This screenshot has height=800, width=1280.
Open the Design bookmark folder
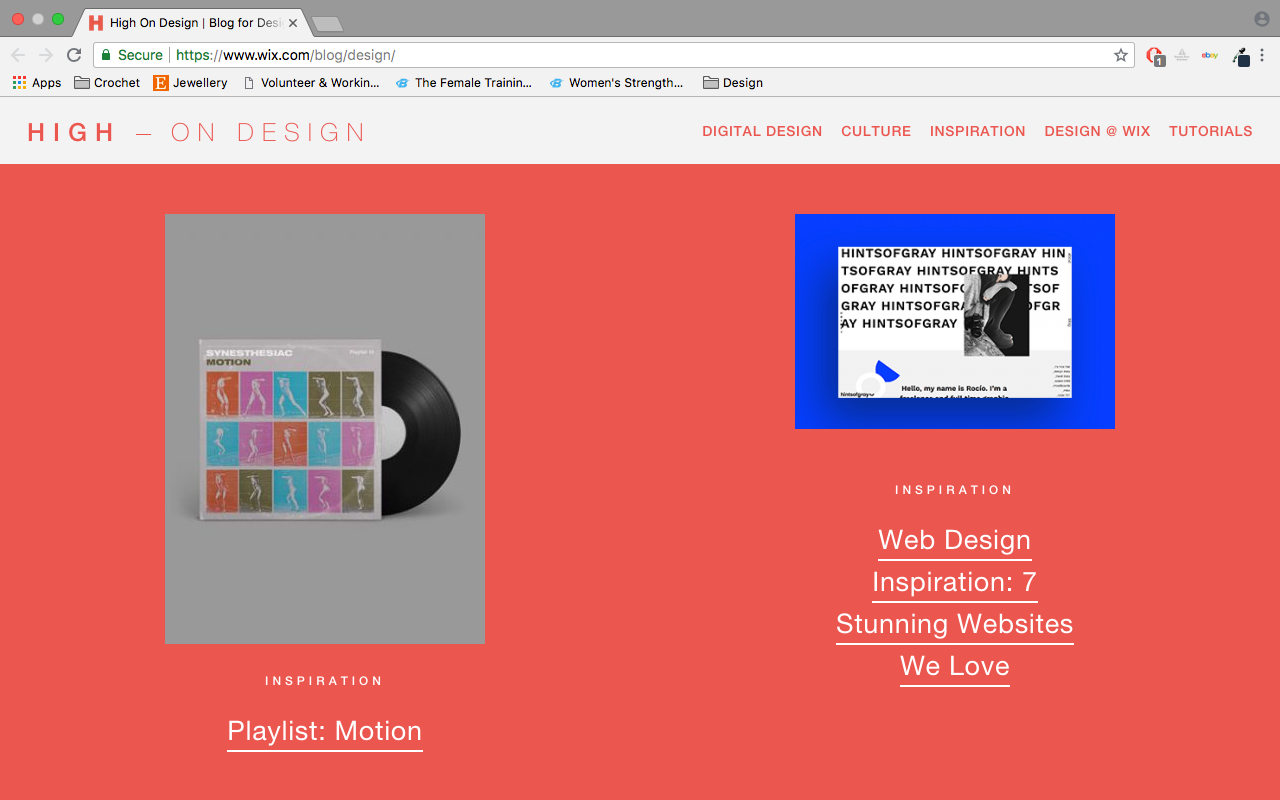(x=733, y=83)
